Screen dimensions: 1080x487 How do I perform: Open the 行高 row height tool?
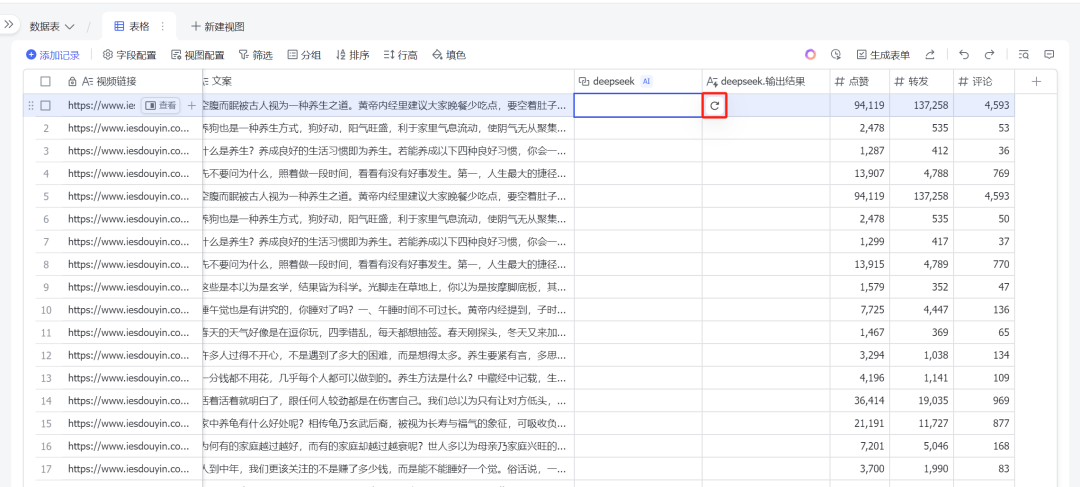click(x=400, y=55)
